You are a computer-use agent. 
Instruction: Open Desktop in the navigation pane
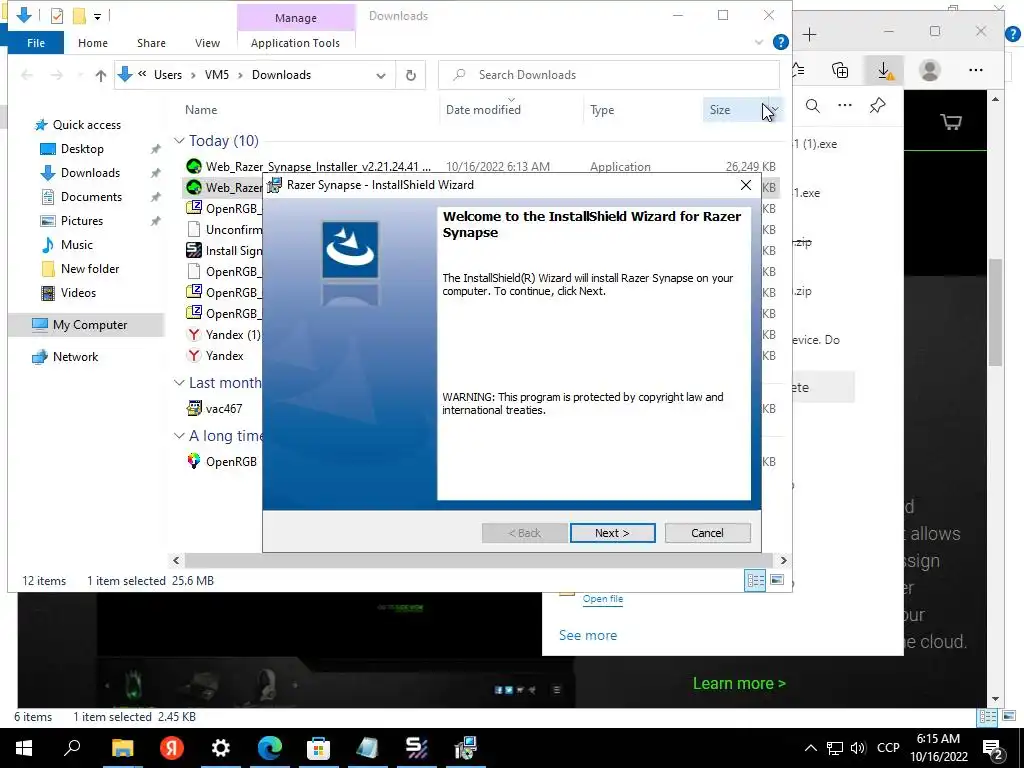82,149
